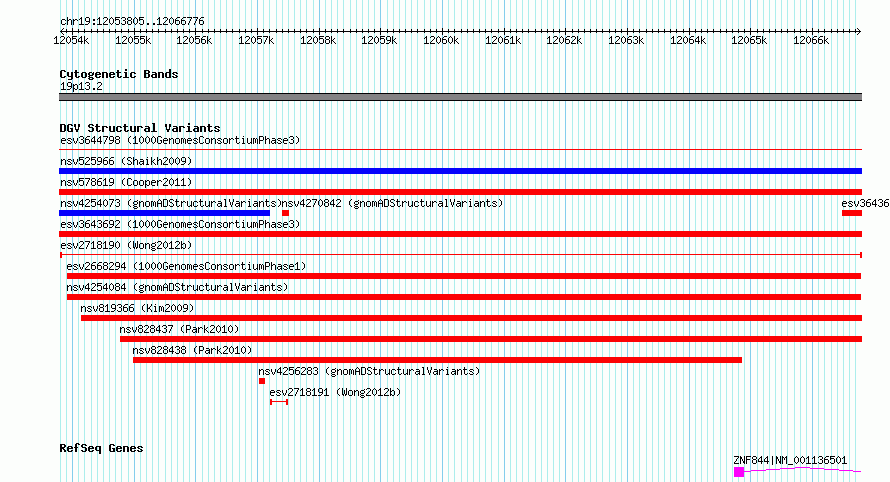Click the 12066k ruler tick label

click(811, 40)
